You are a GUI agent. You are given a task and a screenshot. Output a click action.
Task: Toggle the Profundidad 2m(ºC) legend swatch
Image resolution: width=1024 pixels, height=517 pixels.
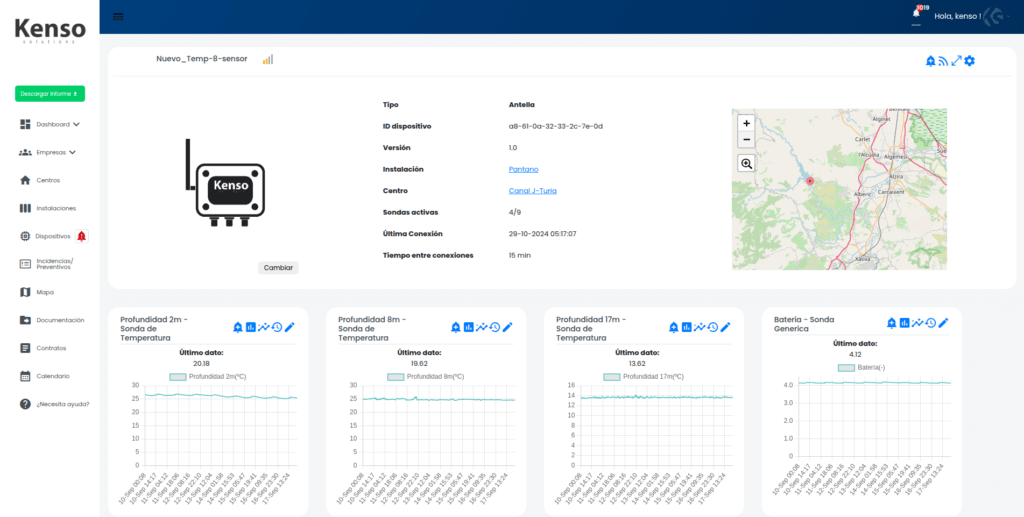(178, 377)
